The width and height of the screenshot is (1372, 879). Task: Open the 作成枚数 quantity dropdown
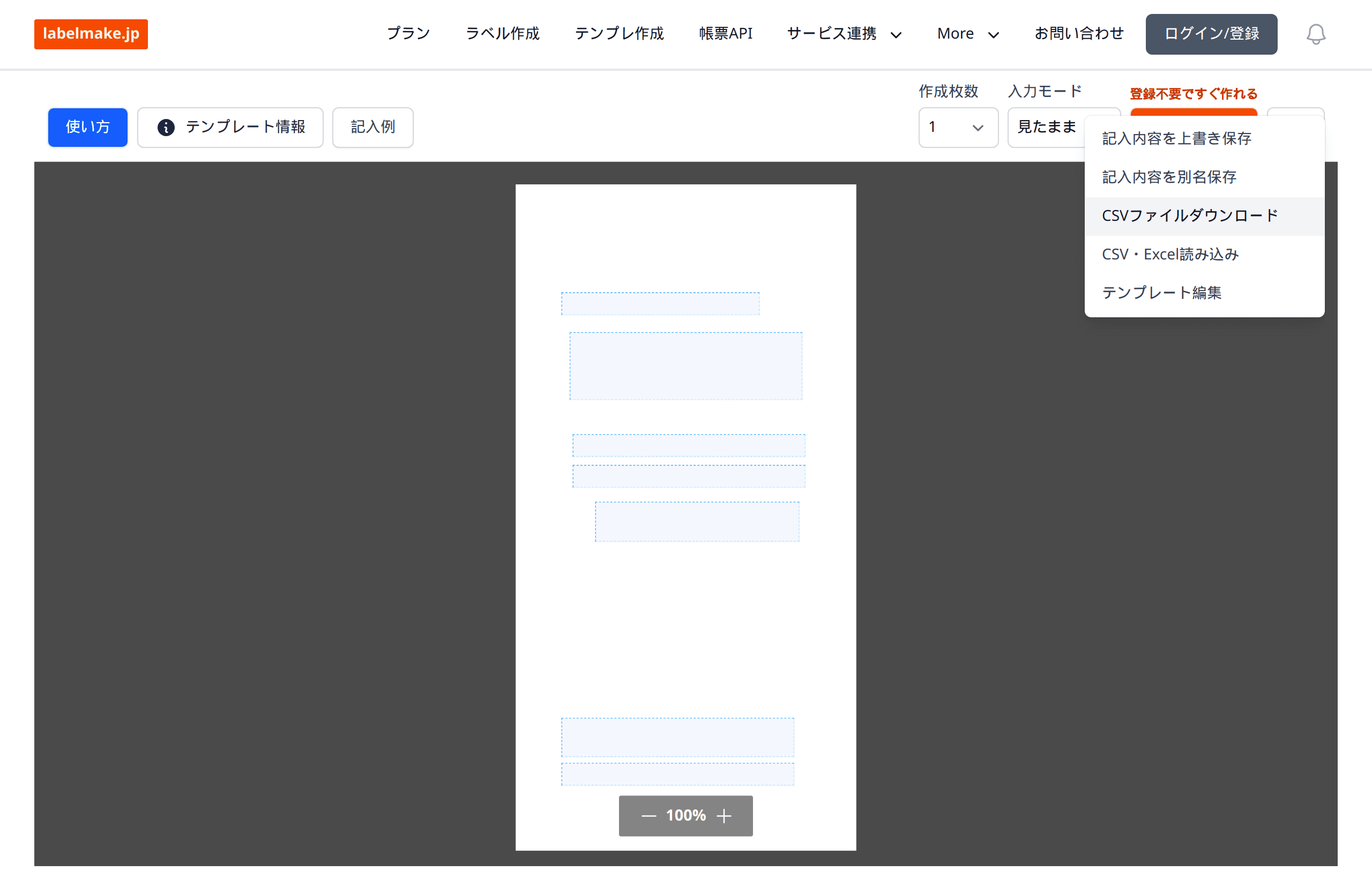[x=958, y=127]
